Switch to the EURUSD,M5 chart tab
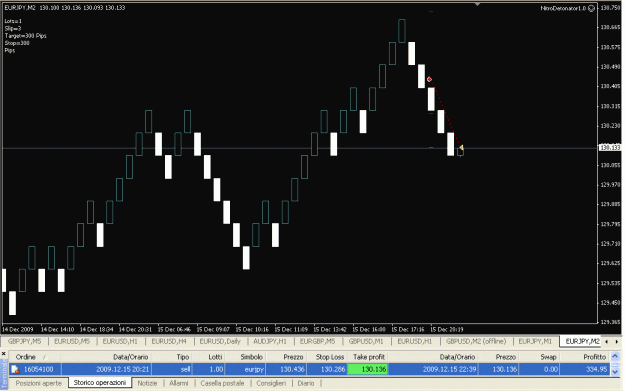625x391 pixels. pos(72,341)
